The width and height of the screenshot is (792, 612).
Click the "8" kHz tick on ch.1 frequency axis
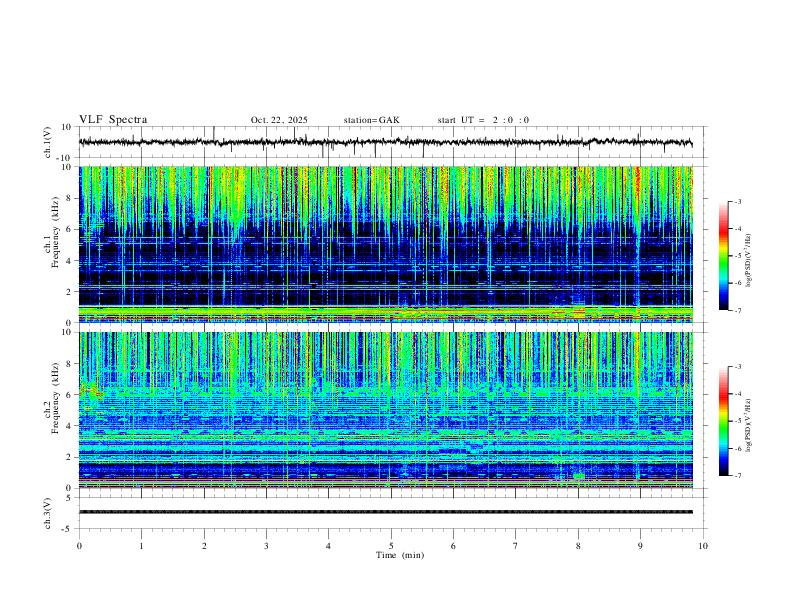click(x=70, y=198)
